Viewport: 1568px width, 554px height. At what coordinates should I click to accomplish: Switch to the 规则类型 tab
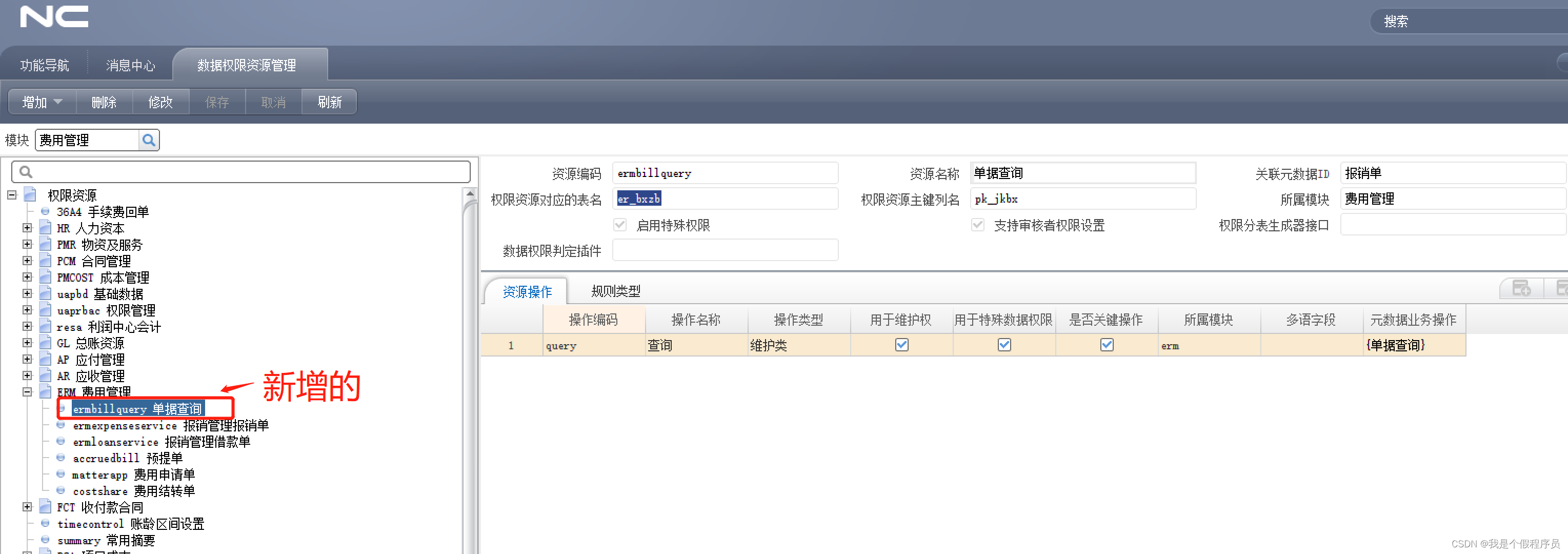click(615, 291)
